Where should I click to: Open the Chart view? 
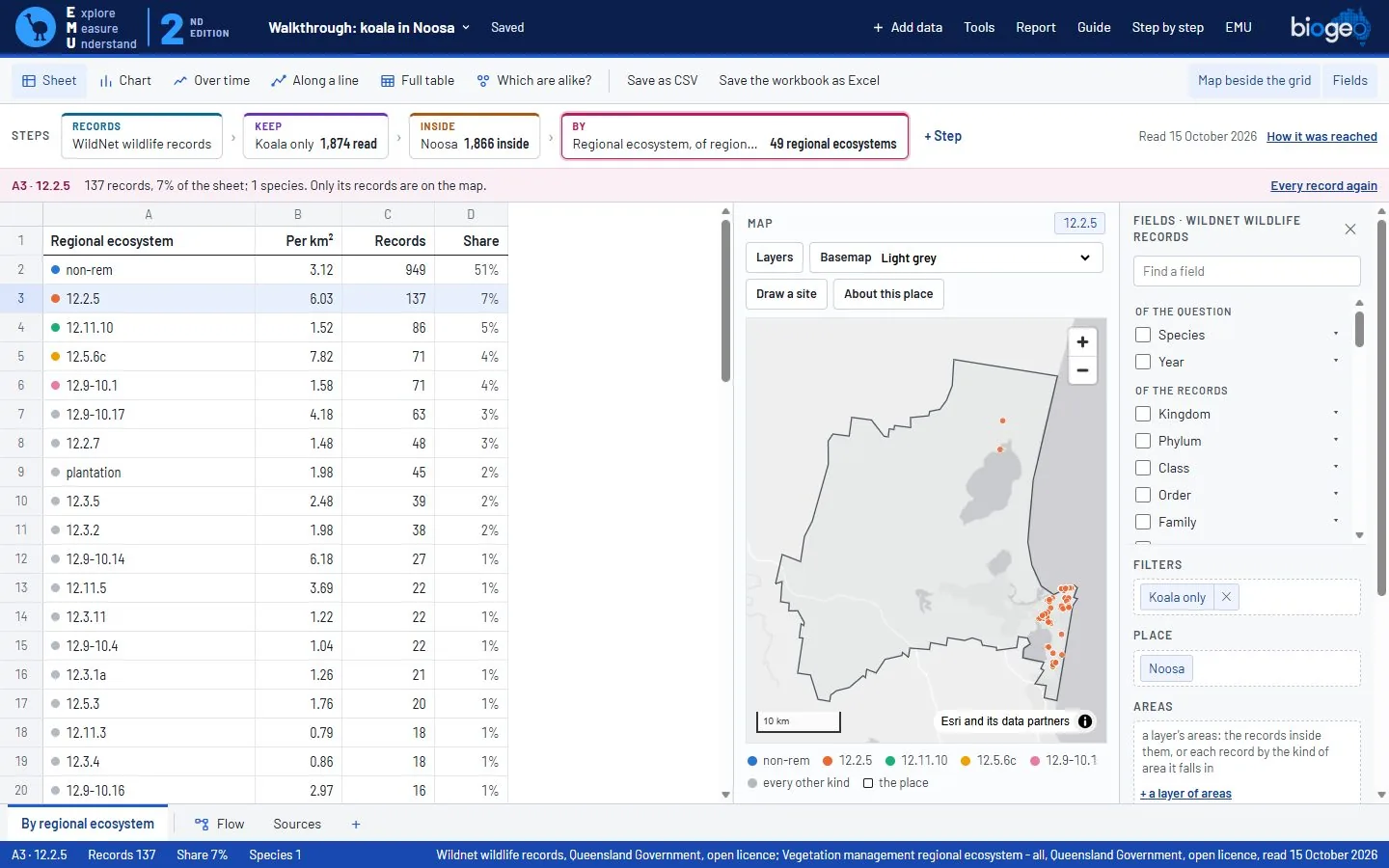tap(125, 81)
